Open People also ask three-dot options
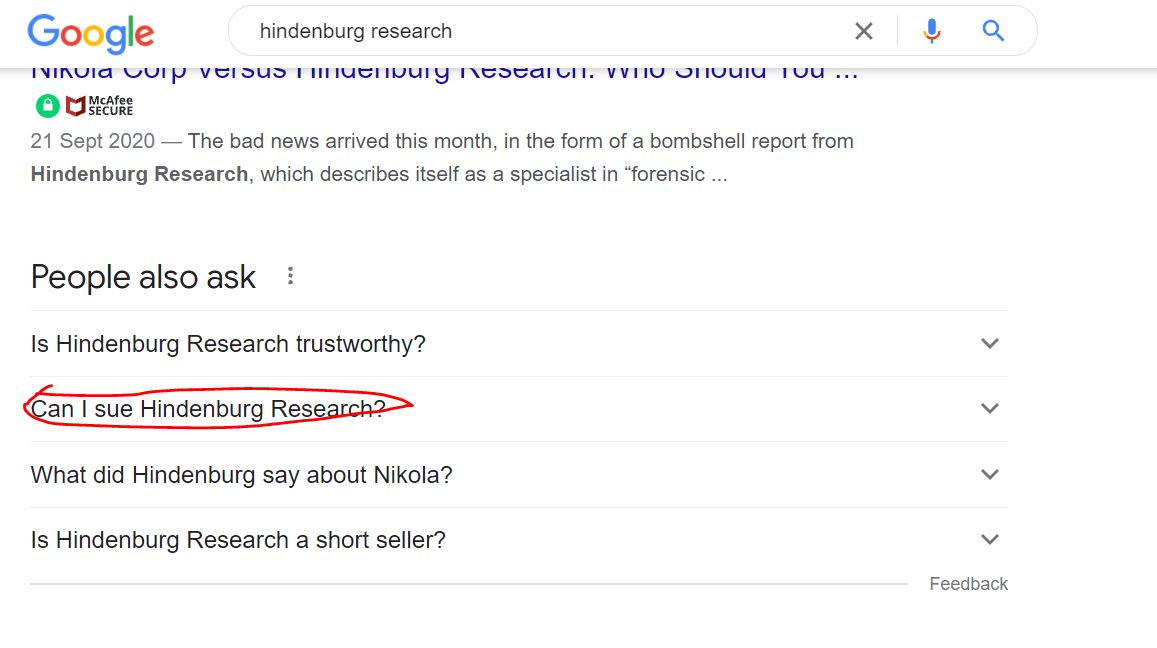 coord(290,276)
